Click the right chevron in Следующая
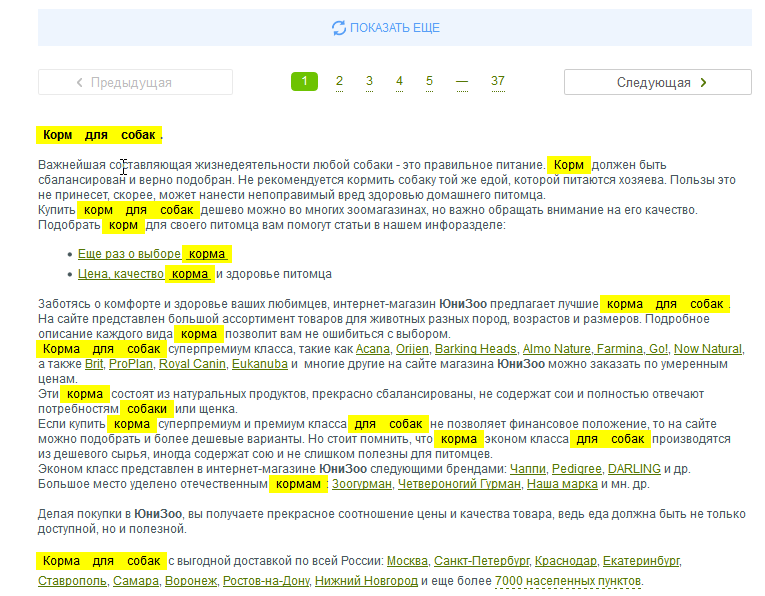 point(703,82)
